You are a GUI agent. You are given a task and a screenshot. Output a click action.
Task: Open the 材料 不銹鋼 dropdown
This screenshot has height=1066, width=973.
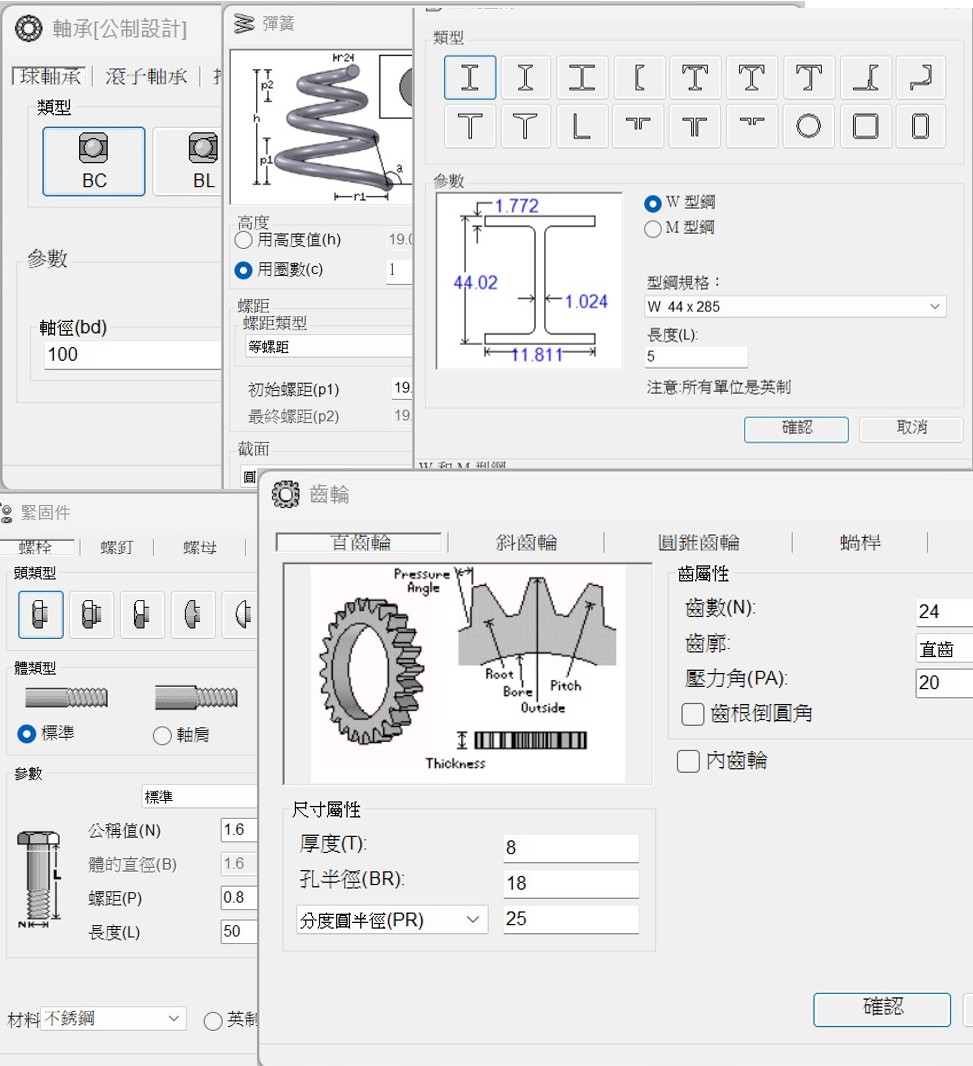point(112,1019)
